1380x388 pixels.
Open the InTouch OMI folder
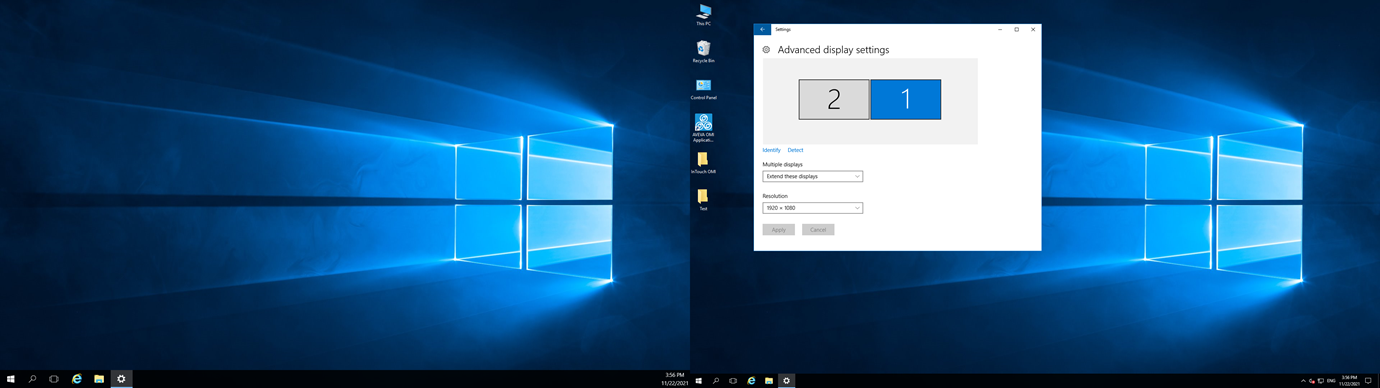tap(703, 163)
